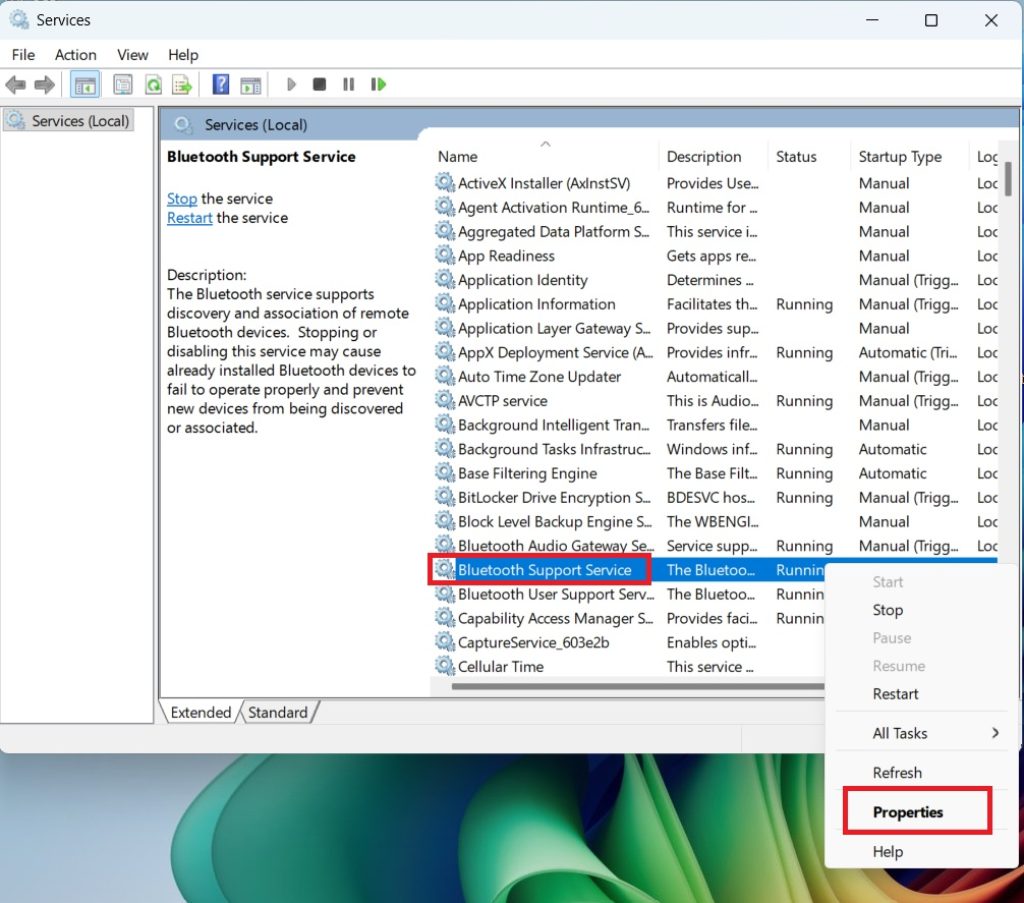Viewport: 1024px width, 903px height.
Task: Select Capability Access Manager Service row
Action: coord(627,618)
